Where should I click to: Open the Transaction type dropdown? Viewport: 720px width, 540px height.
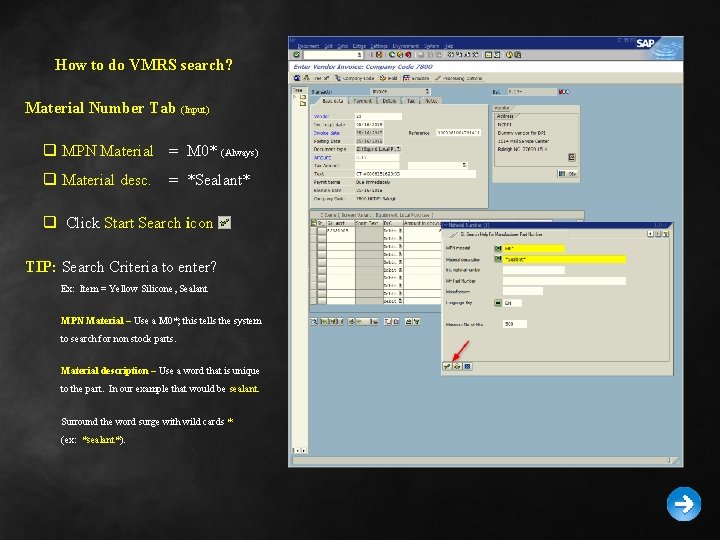pos(428,91)
